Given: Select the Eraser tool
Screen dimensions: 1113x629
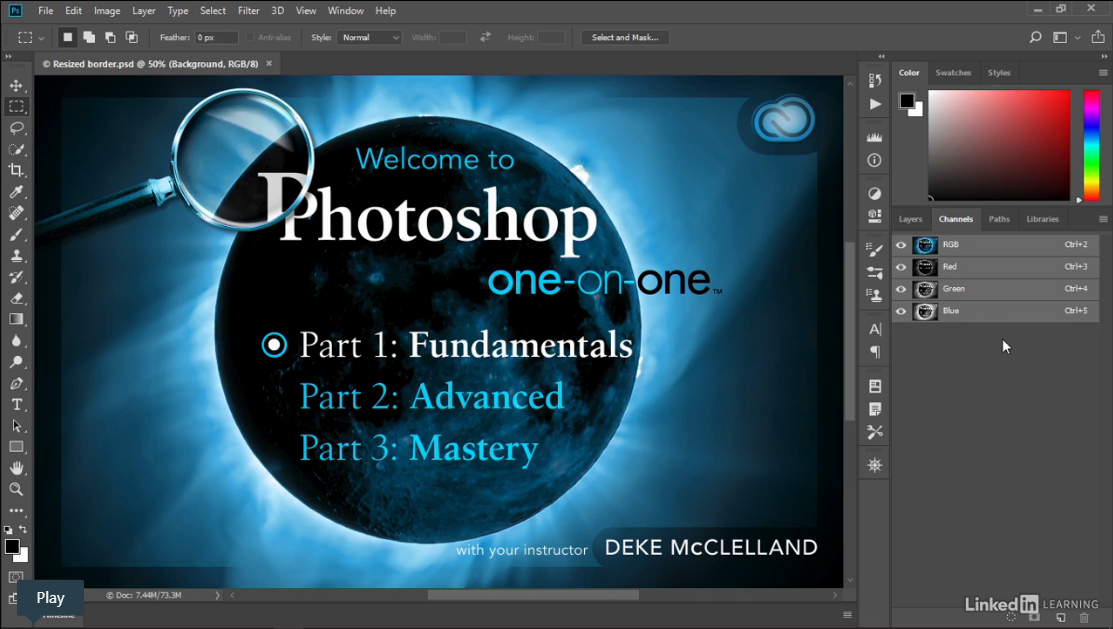Looking at the screenshot, I should (16, 298).
